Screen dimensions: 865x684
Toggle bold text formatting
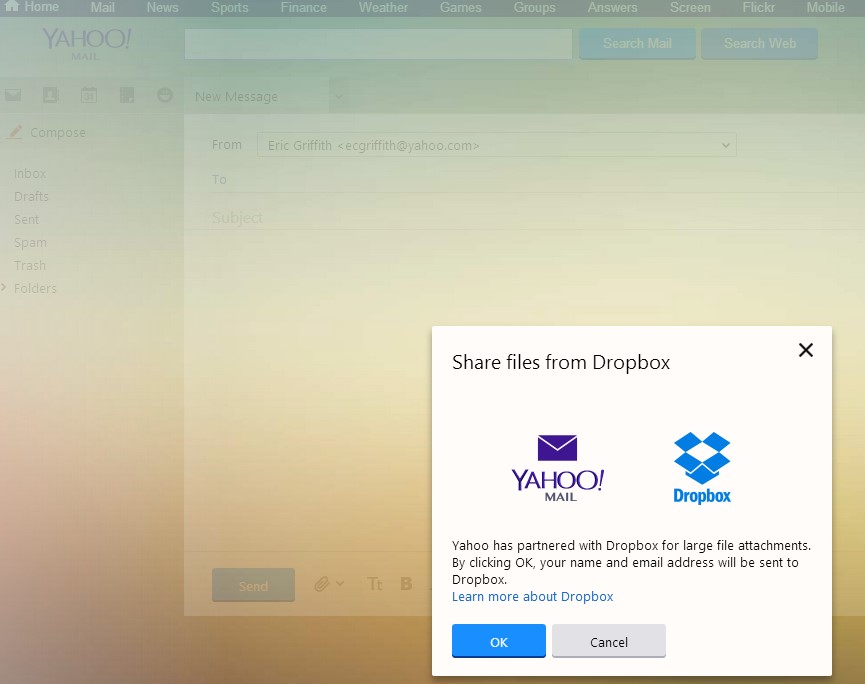[407, 584]
